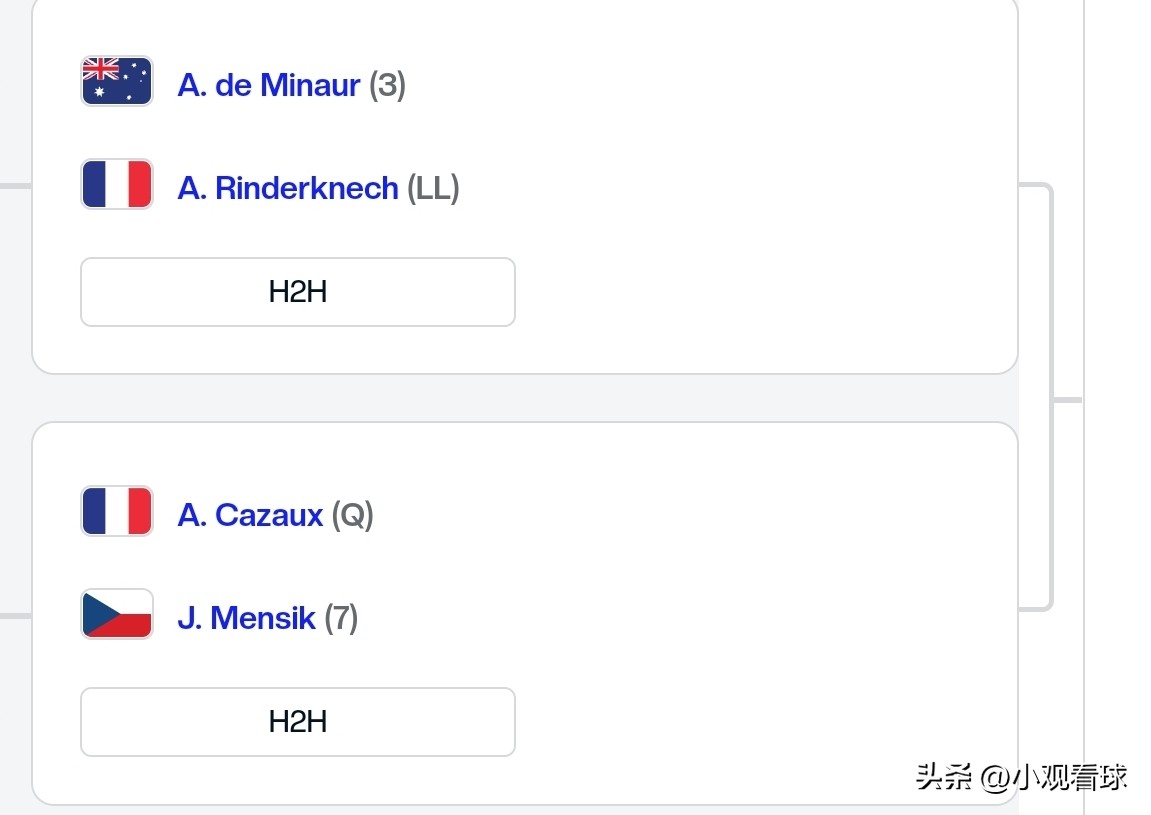1151x815 pixels.
Task: Click the bracket connector joining both matches
Action: click(1050, 398)
